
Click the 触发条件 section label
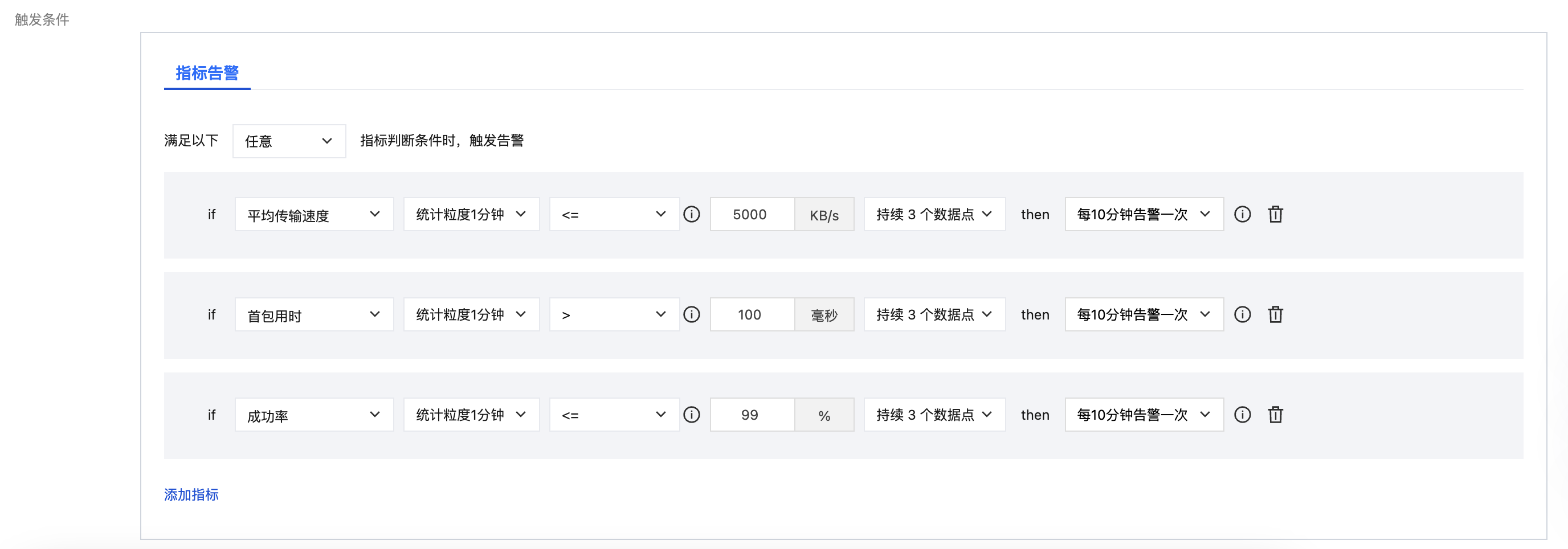pos(42,19)
